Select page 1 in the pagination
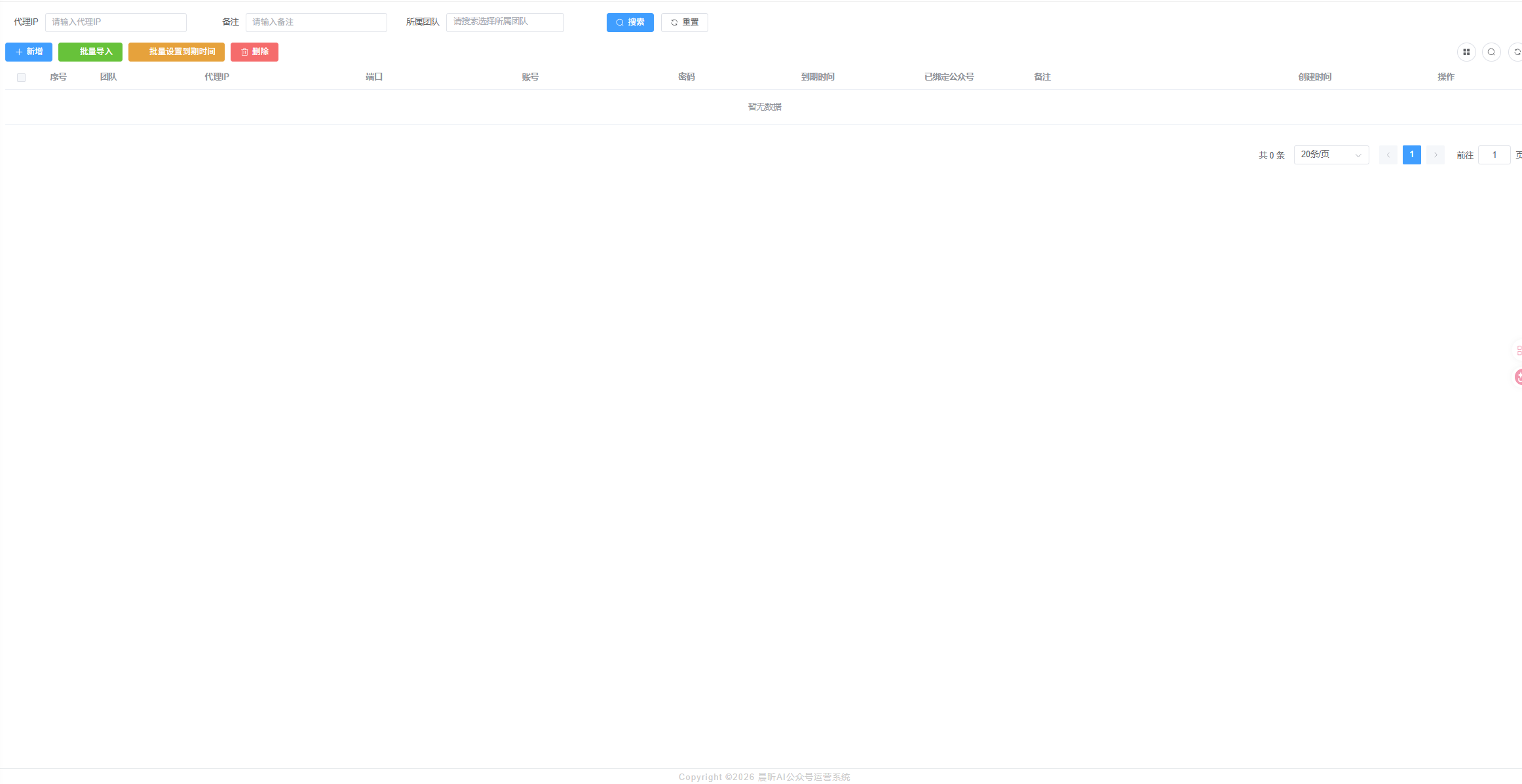This screenshot has height=784, width=1522. pyautogui.click(x=1412, y=155)
